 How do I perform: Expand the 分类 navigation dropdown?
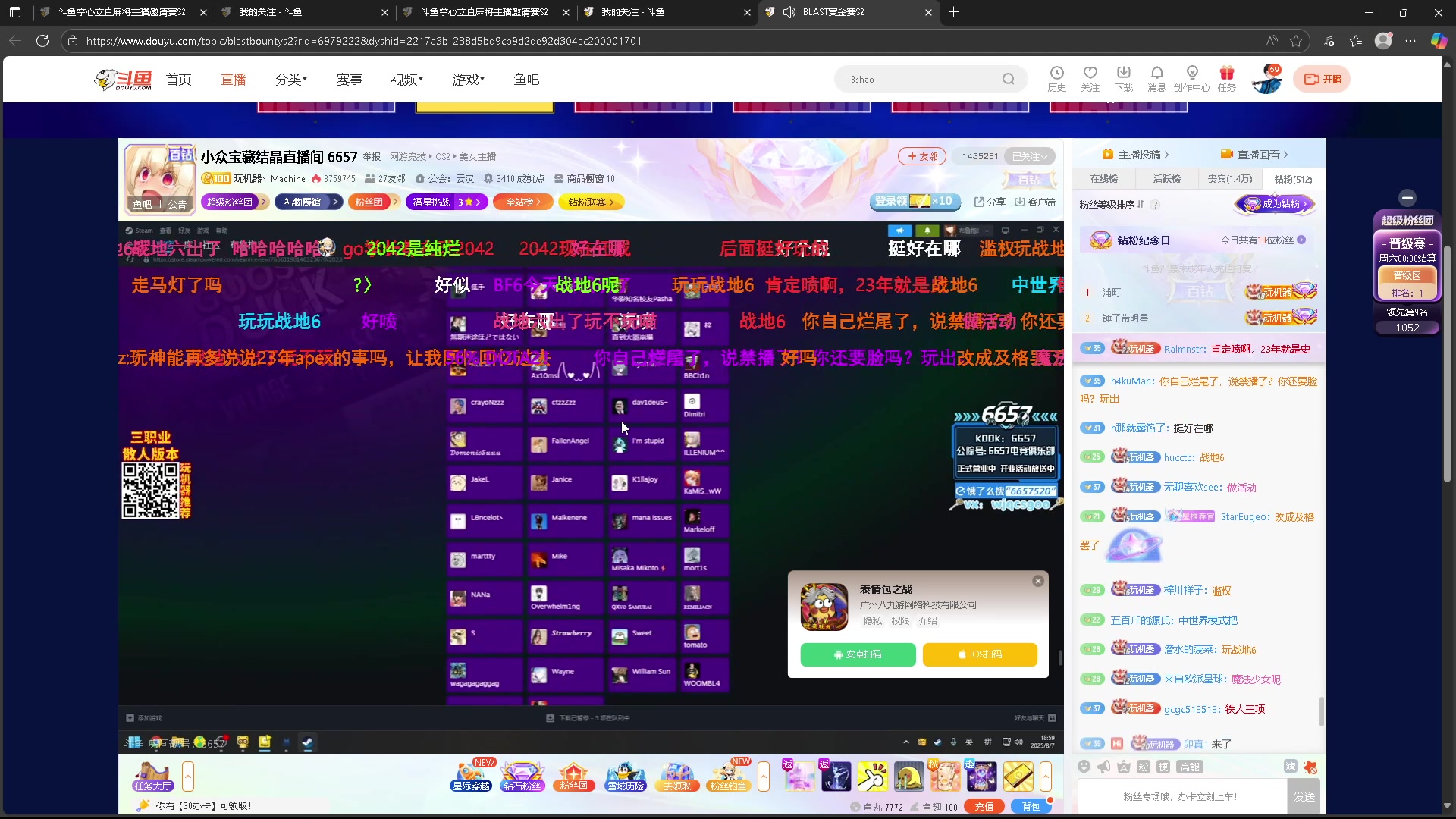point(291,80)
